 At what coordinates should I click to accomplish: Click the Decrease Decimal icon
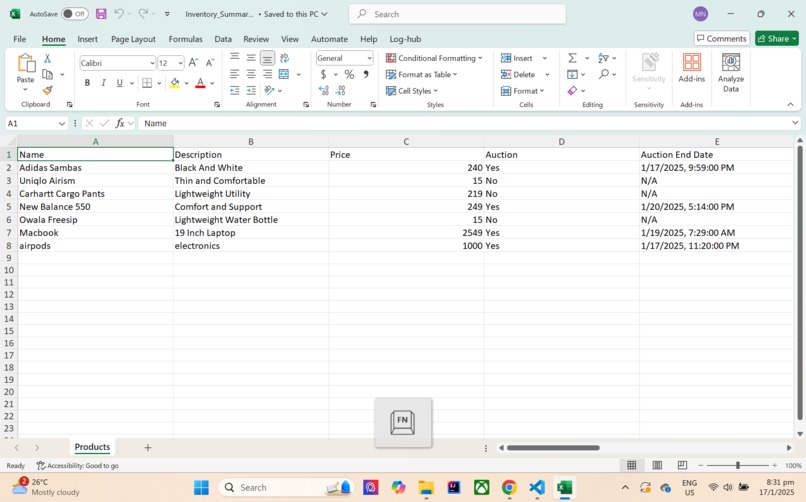pos(340,91)
